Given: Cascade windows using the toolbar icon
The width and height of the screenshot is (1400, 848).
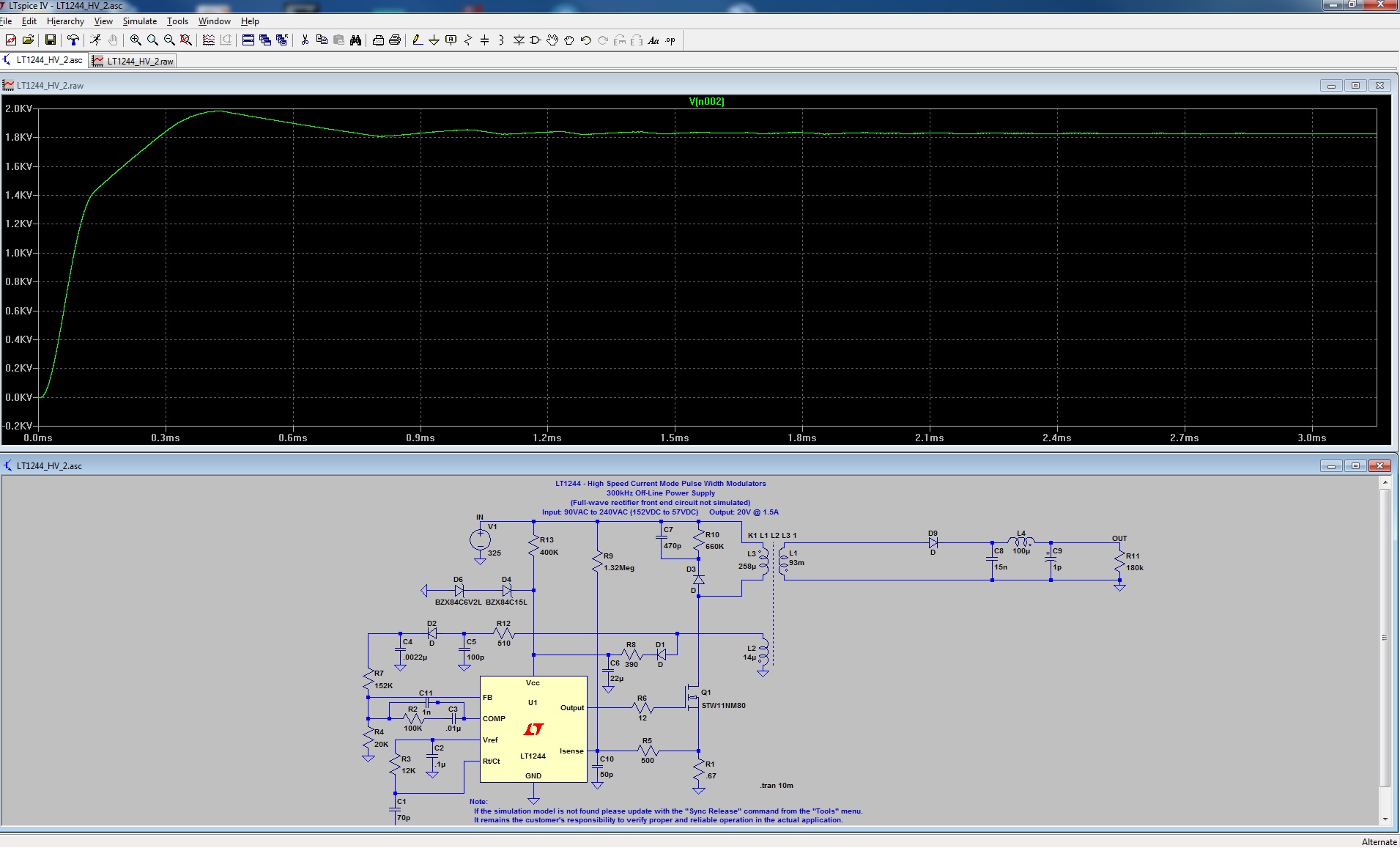Looking at the screenshot, I should (265, 40).
